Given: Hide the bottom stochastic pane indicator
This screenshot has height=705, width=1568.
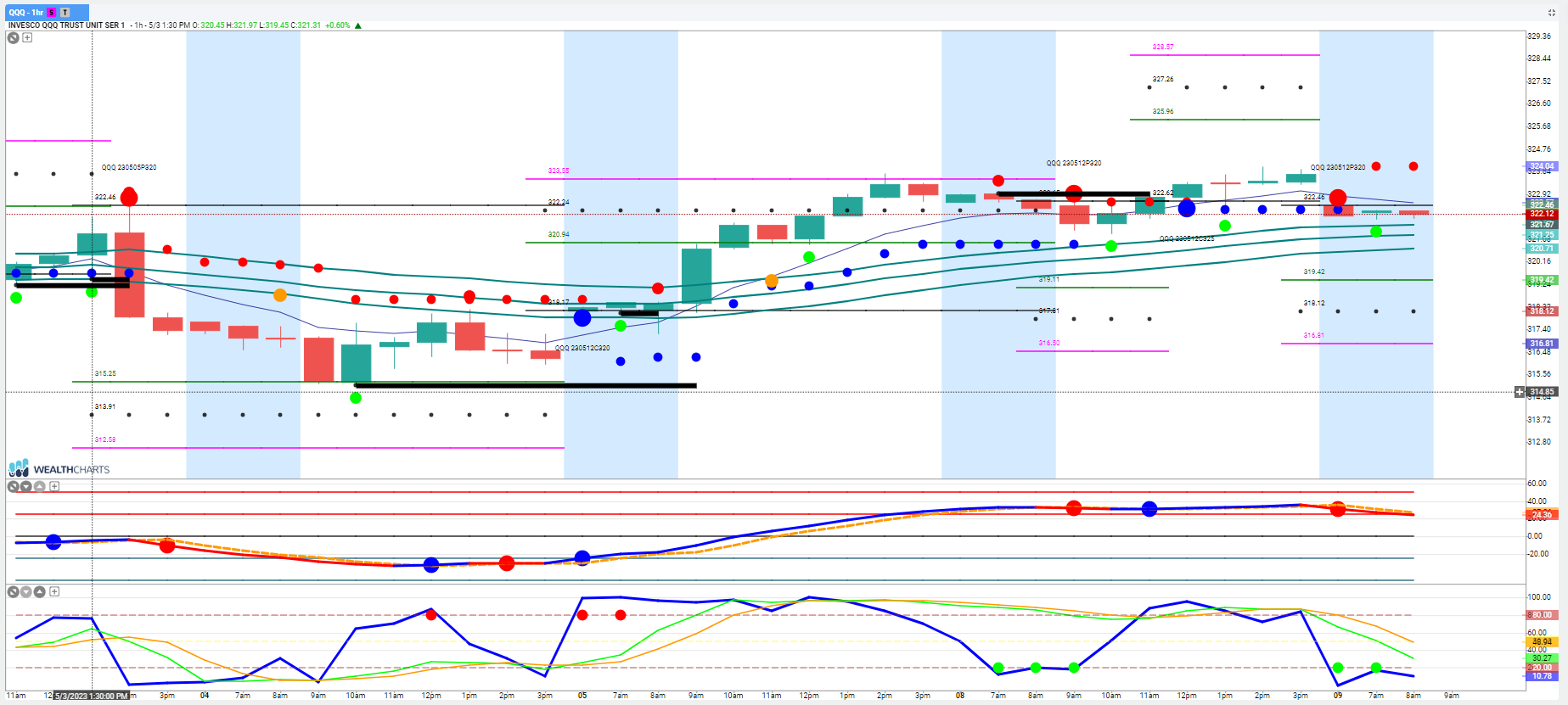Looking at the screenshot, I should [14, 591].
